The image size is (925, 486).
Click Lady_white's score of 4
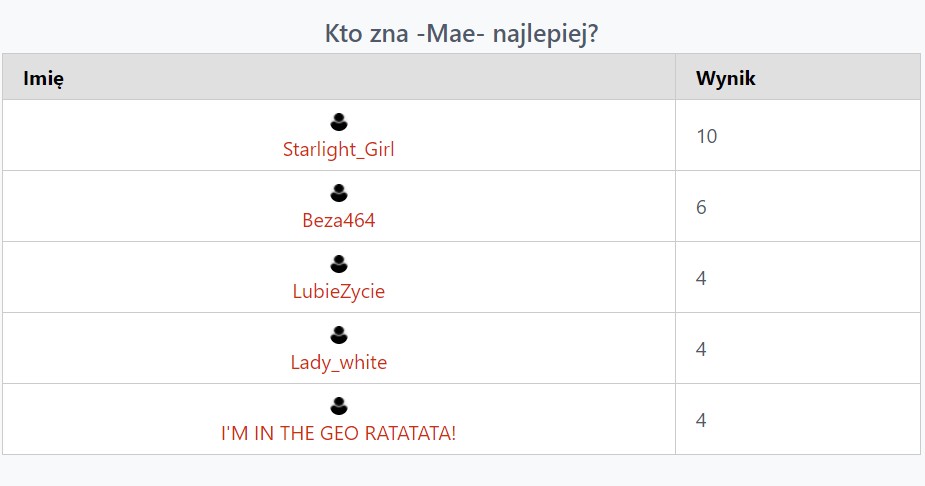[702, 349]
